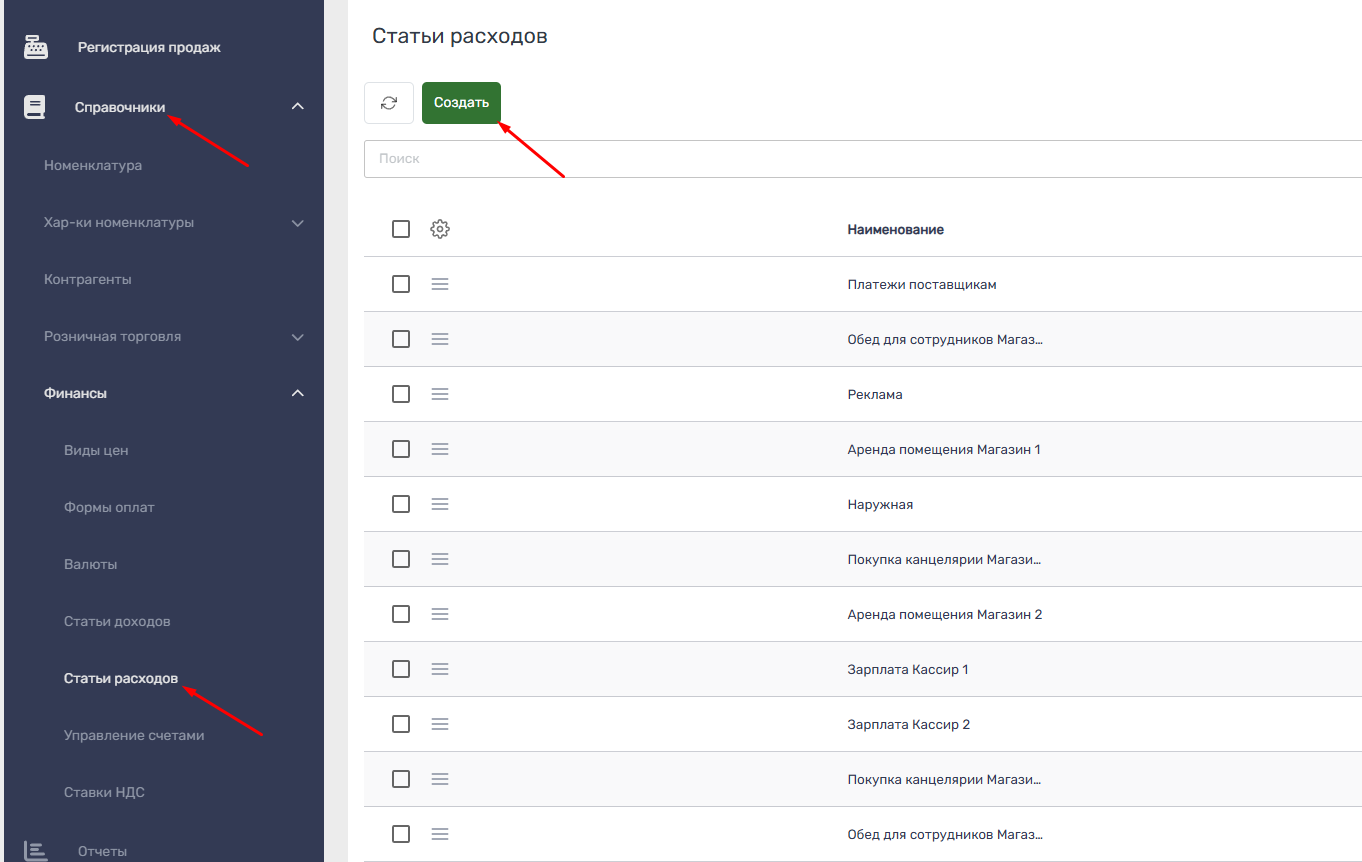Toggle the select-all checkbox in header

tap(401, 229)
